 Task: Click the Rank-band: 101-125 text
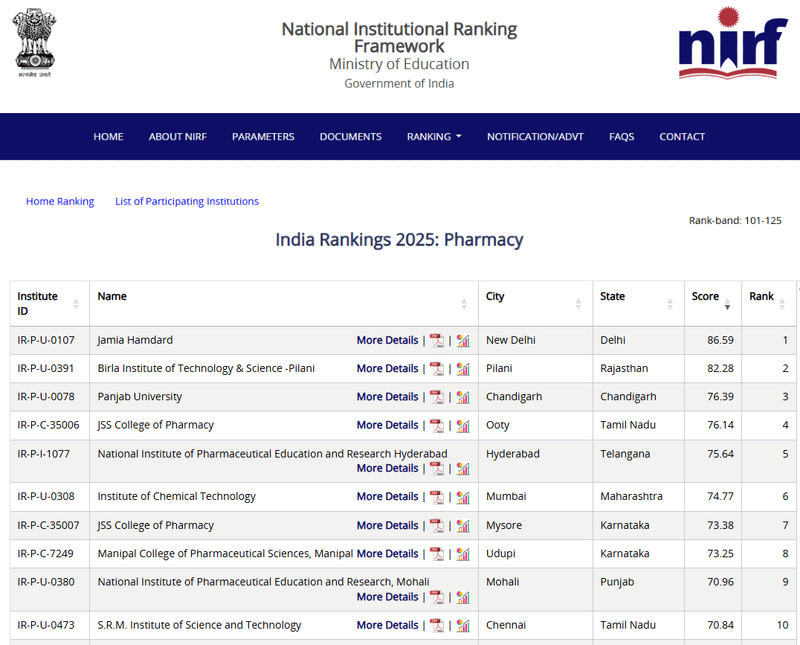735,220
